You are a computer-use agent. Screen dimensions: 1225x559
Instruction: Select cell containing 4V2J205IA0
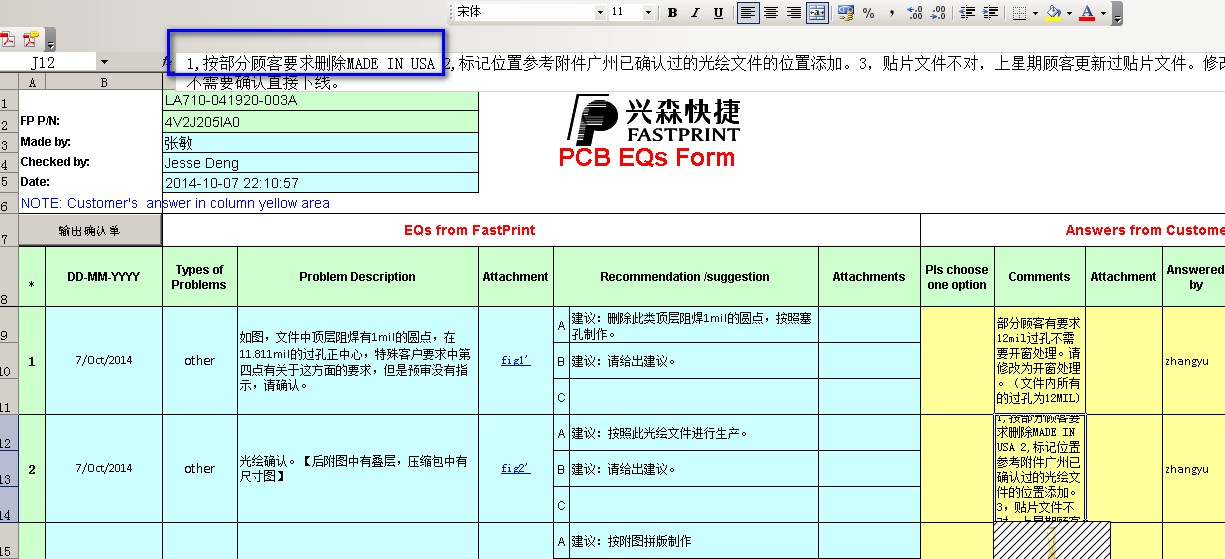320,122
